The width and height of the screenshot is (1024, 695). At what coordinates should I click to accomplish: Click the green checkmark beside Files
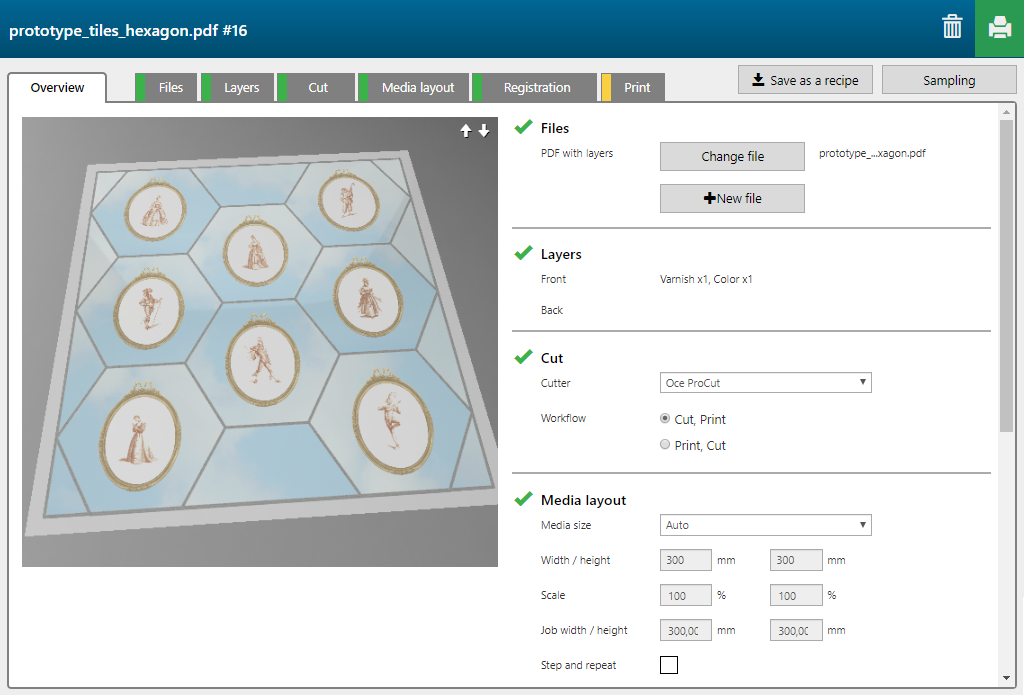[x=523, y=127]
